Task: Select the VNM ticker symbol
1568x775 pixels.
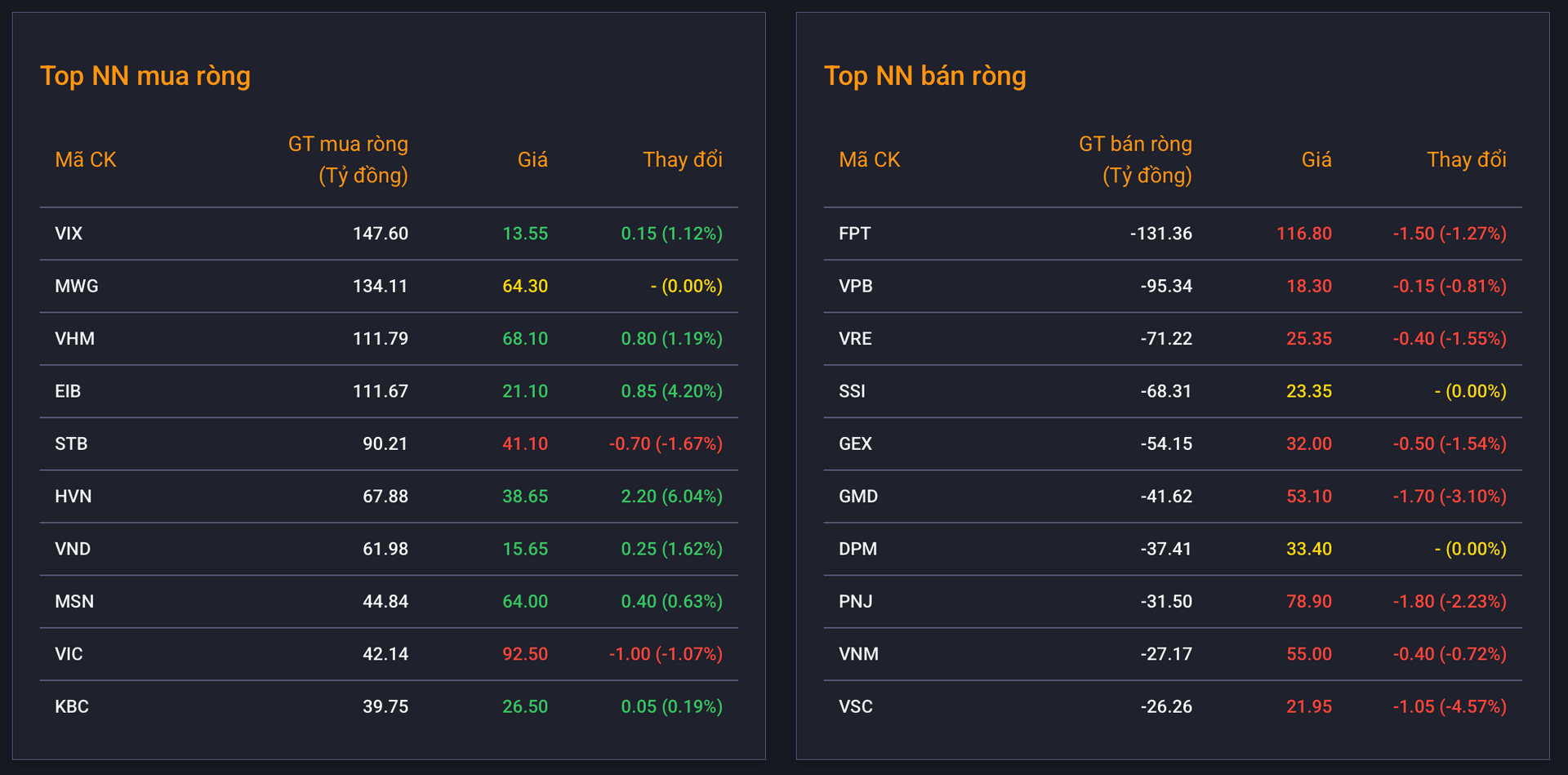Action: [859, 653]
